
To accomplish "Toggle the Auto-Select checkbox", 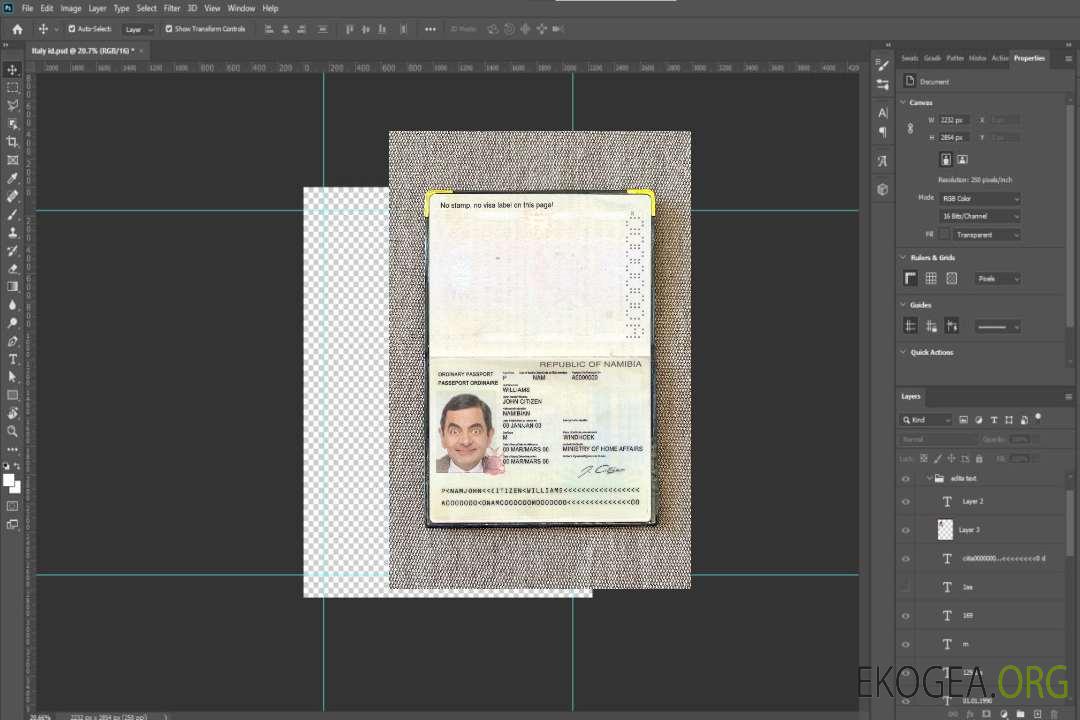I will pyautogui.click(x=72, y=29).
